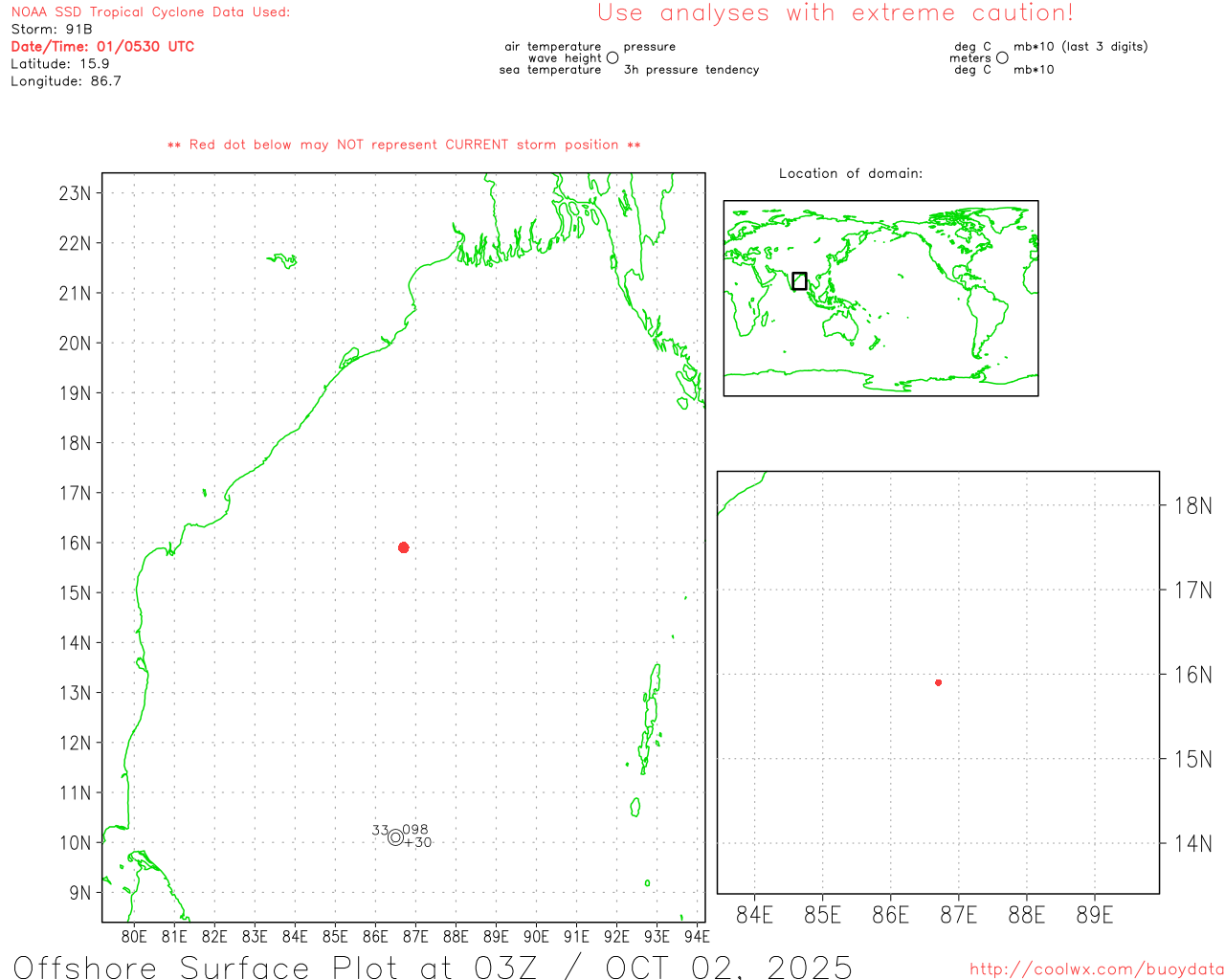
Task: Click the 'NOAA SSD Tropical Cyclone Data Used' header
Action: [x=150, y=12]
